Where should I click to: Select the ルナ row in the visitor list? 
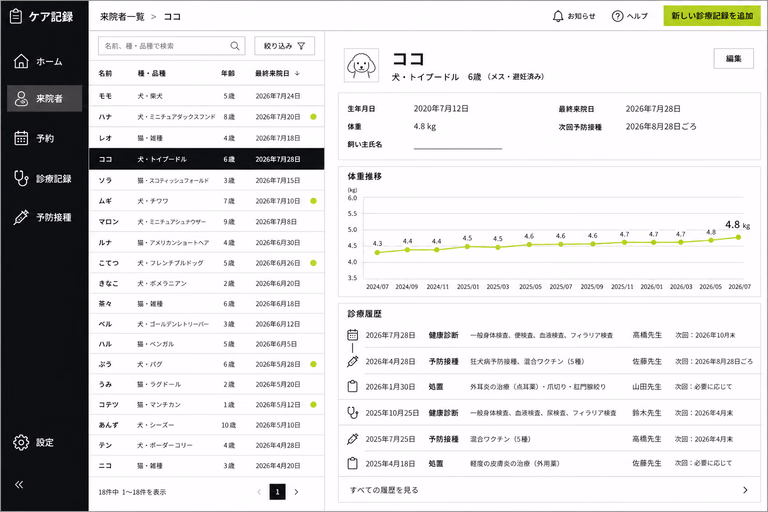coord(207,243)
